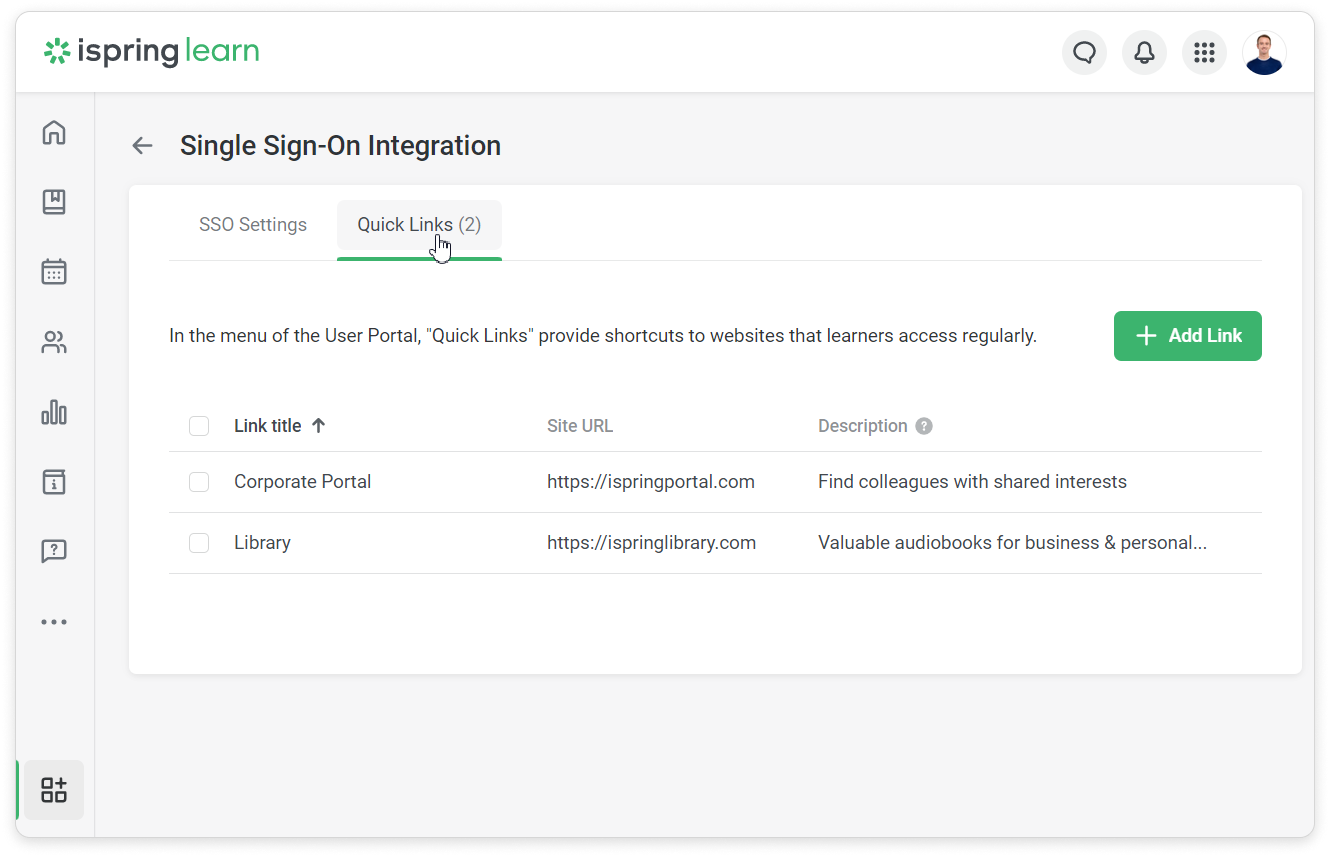Switch to the SSO Settings tab

[252, 224]
